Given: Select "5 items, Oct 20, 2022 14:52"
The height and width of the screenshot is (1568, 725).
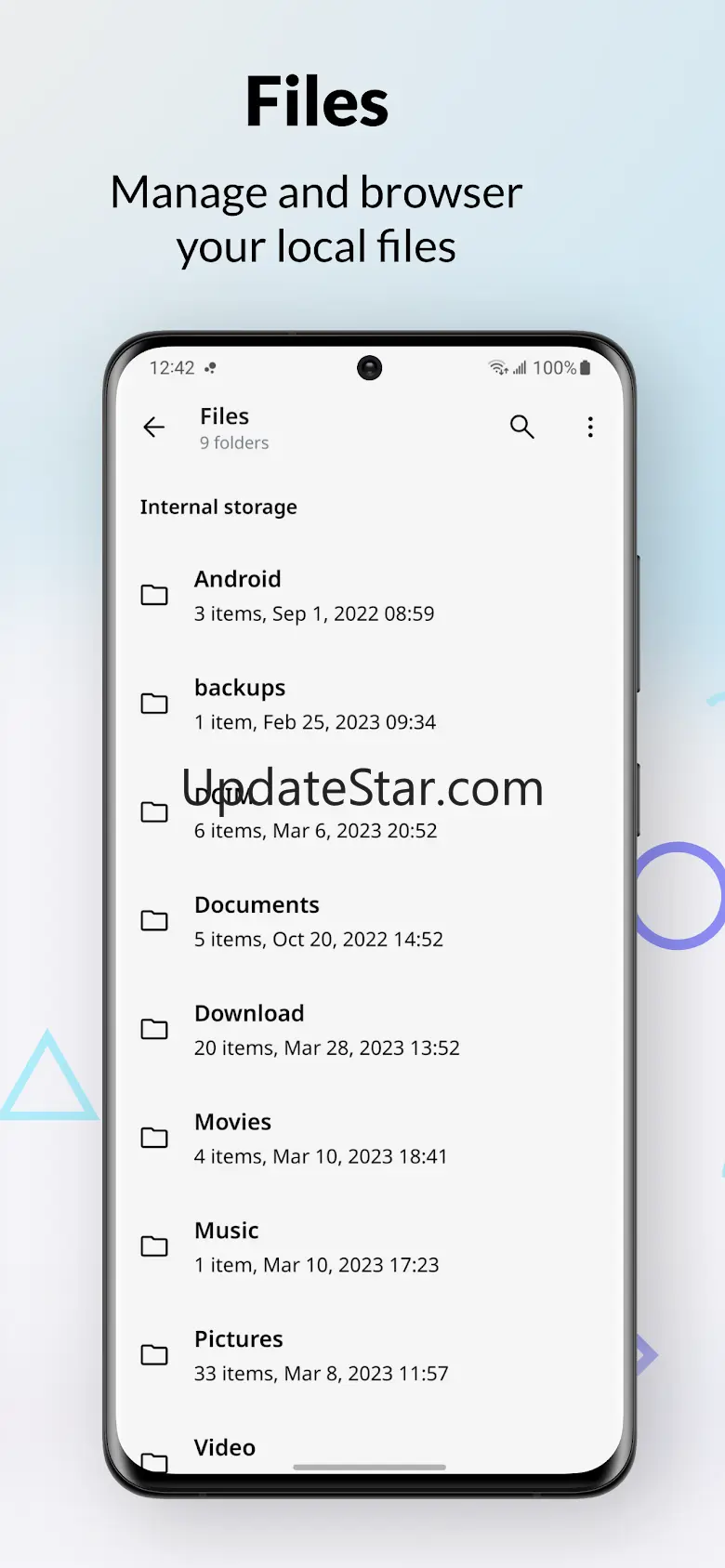Looking at the screenshot, I should 319,940.
